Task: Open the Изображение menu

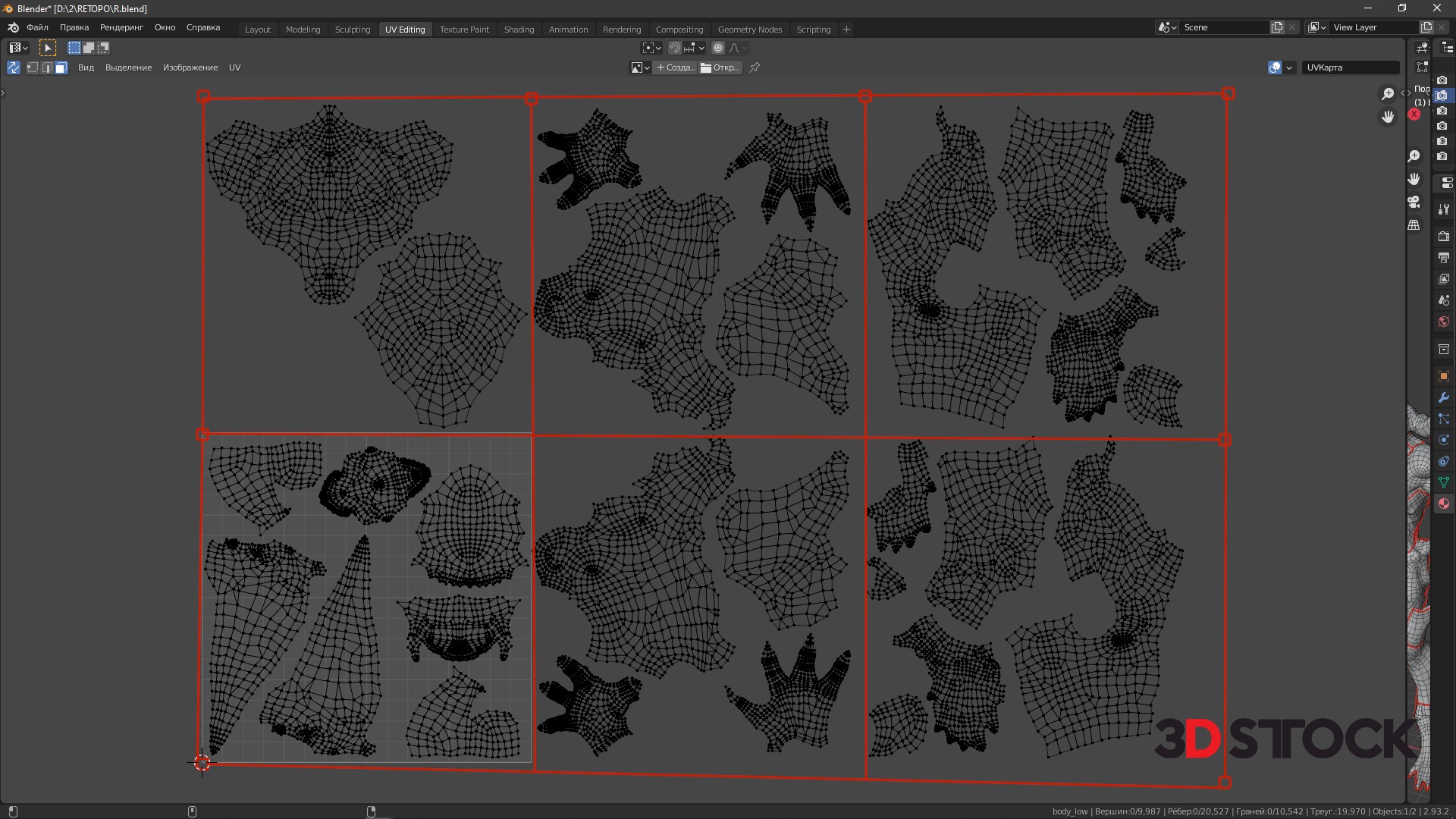Action: coord(190,67)
